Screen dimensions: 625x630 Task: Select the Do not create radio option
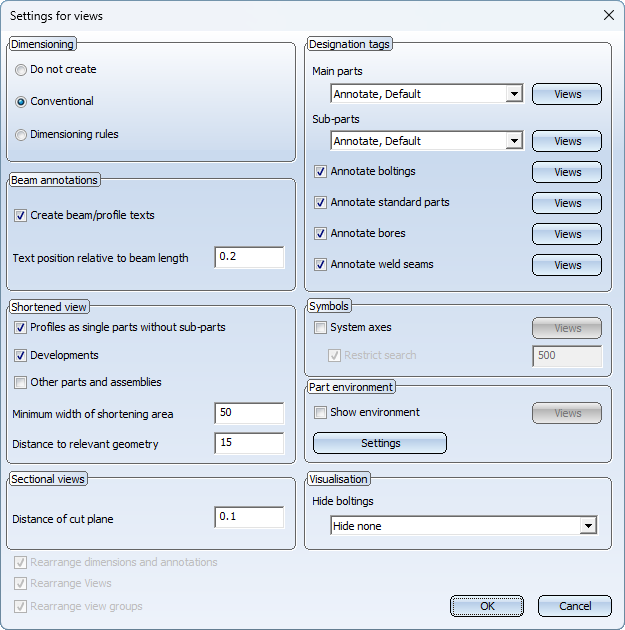pos(21,70)
